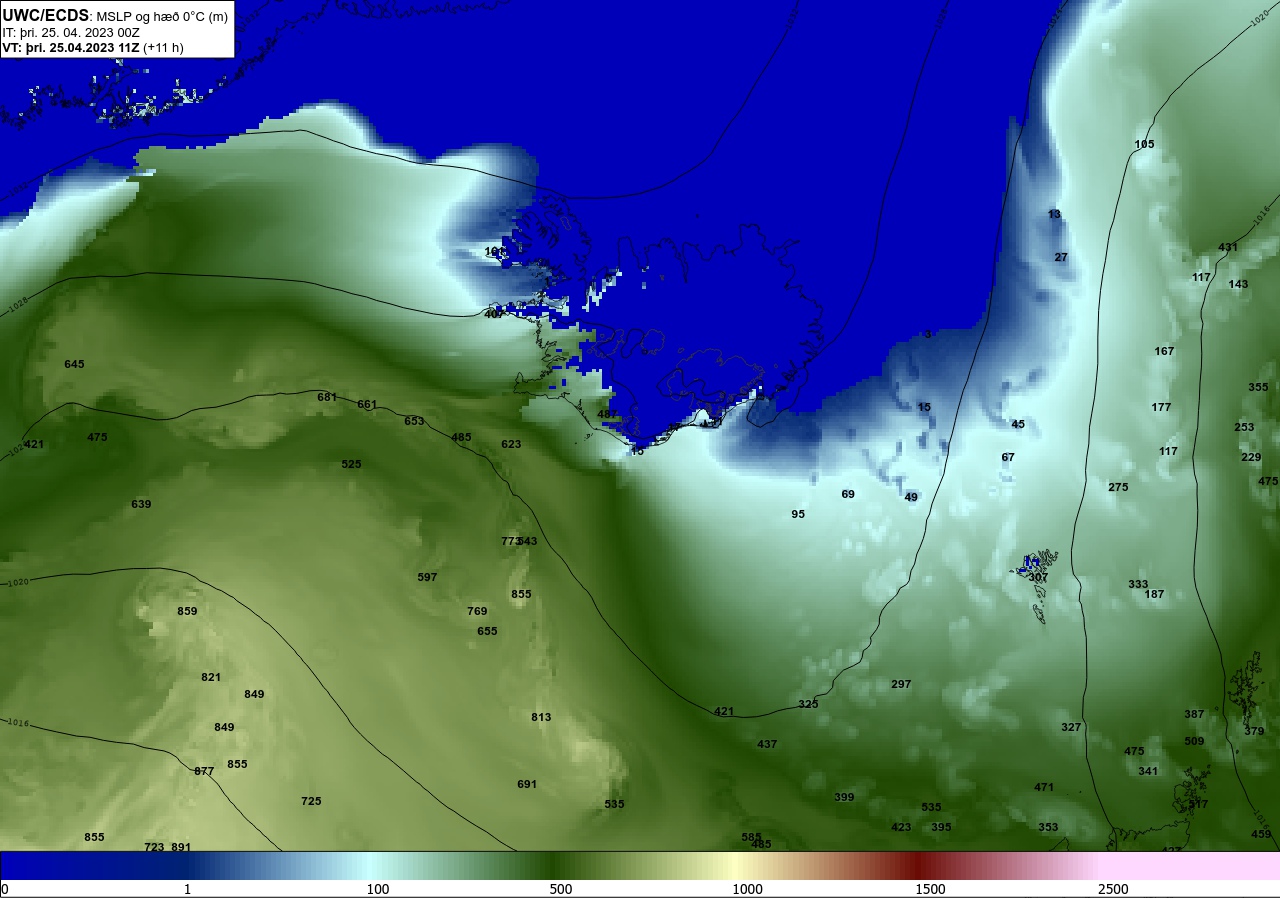Click the map value 325
Screen dimensions: 1280x898
tap(808, 704)
